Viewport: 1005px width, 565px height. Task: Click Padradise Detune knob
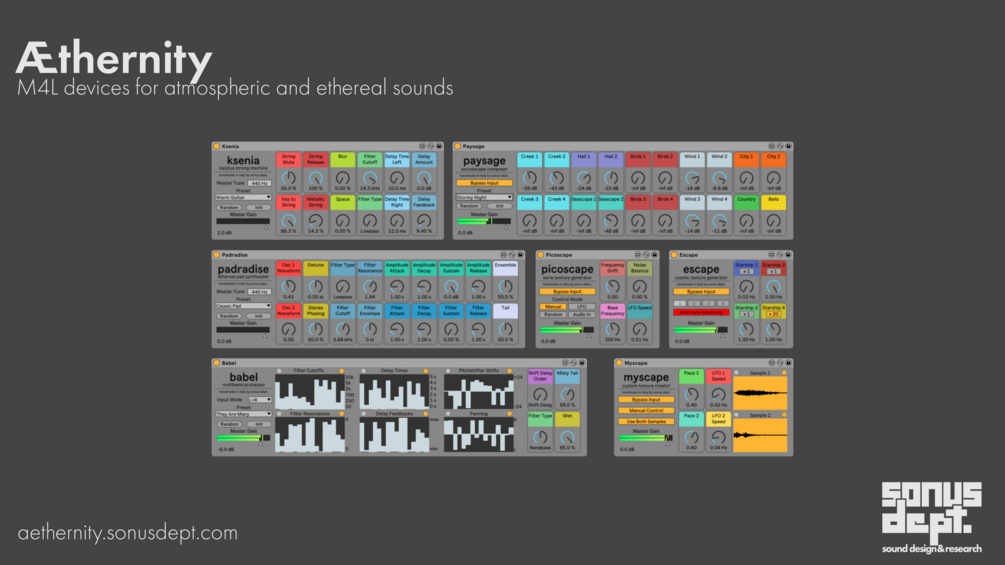click(315, 287)
